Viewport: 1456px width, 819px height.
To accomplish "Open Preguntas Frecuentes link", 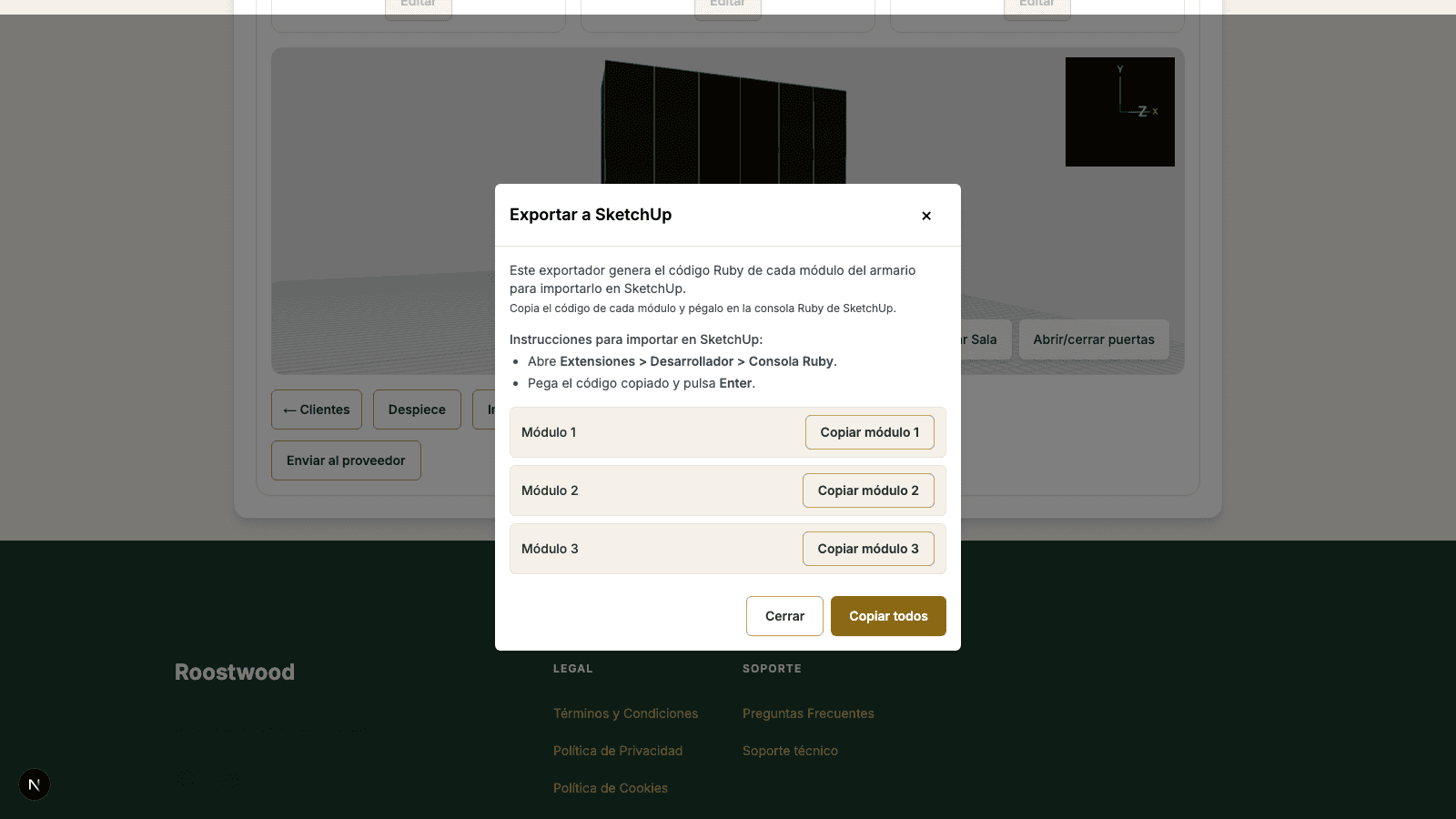I will 808,713.
